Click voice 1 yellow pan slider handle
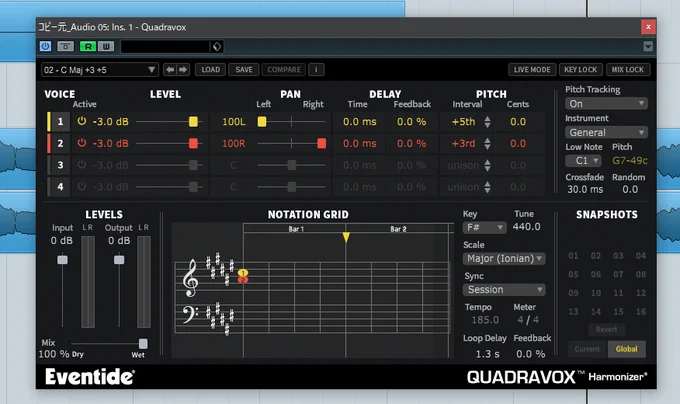The width and height of the screenshot is (680, 404). click(262, 121)
